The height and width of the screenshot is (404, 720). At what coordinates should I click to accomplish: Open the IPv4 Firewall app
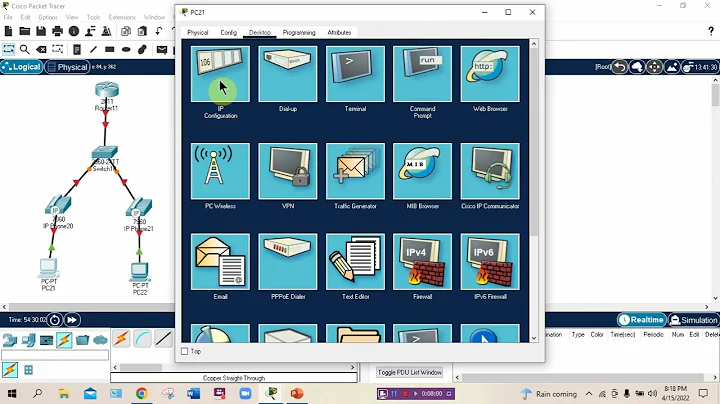pyautogui.click(x=422, y=262)
